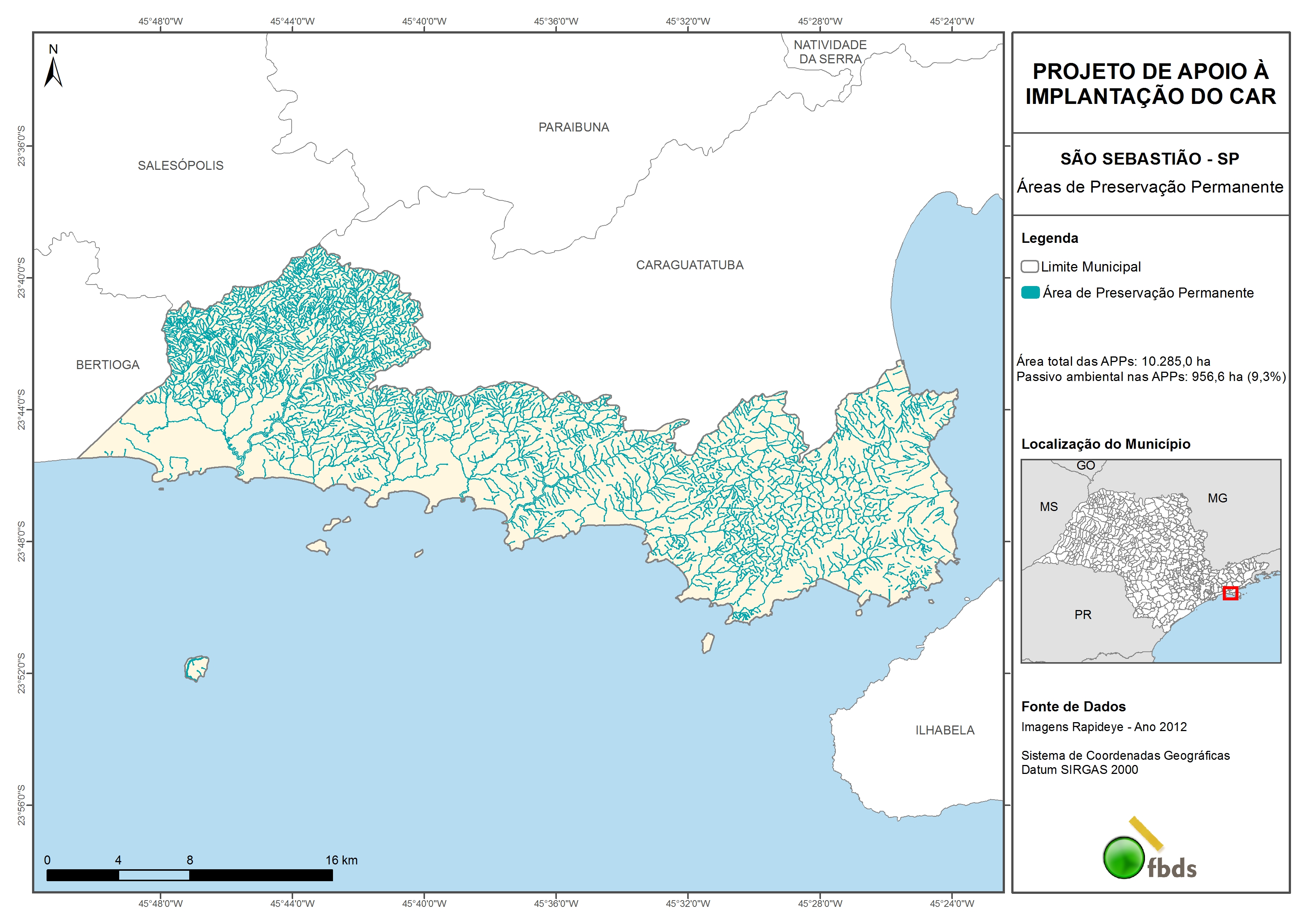
Task: Click the teal Área de Preservação Permanente swatch
Action: [x=1030, y=293]
